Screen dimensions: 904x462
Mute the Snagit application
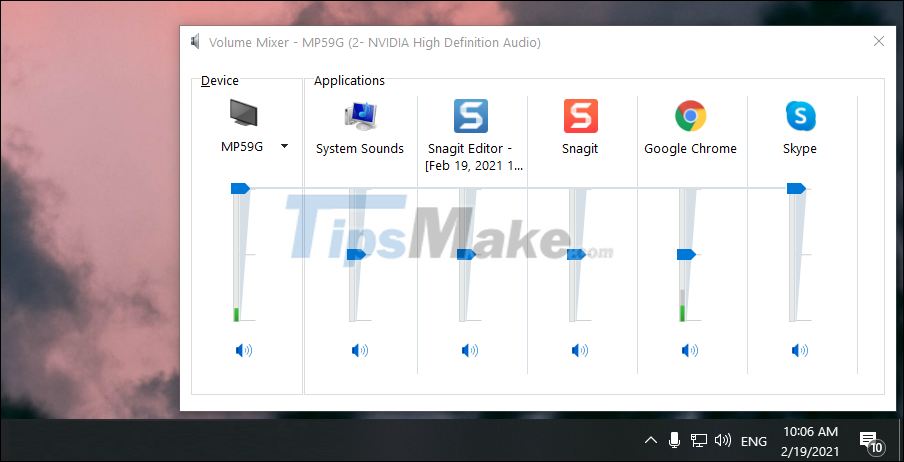point(580,350)
